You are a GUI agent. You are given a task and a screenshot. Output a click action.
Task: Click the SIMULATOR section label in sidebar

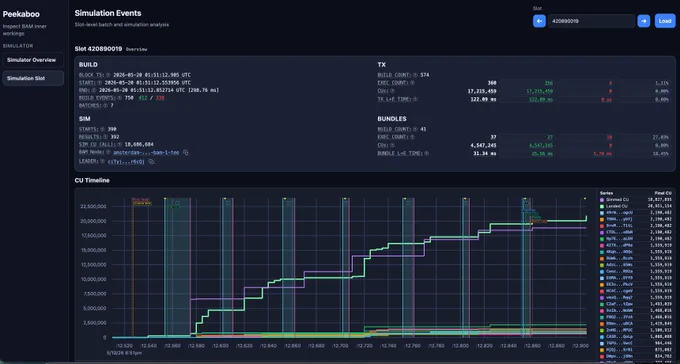pyautogui.click(x=18, y=46)
